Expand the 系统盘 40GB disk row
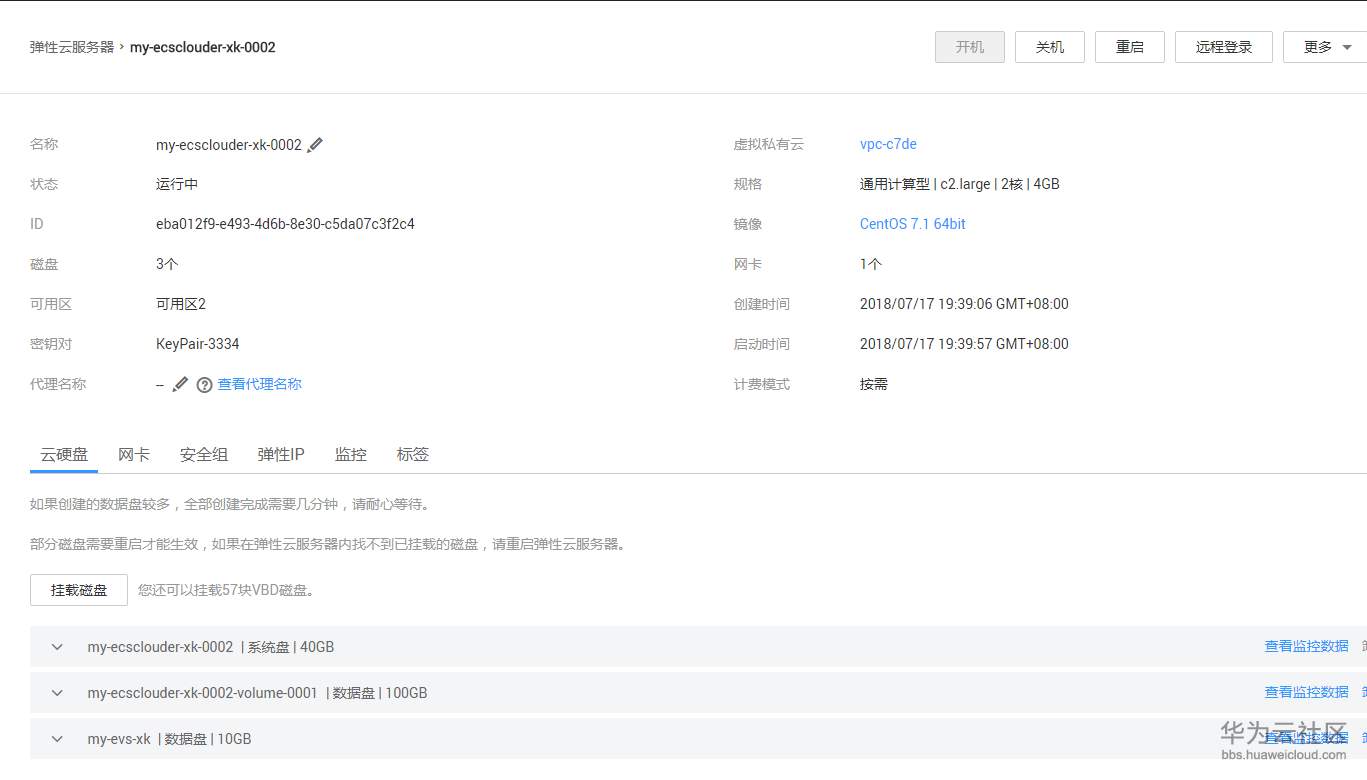This screenshot has height=780, width=1367. (56, 646)
